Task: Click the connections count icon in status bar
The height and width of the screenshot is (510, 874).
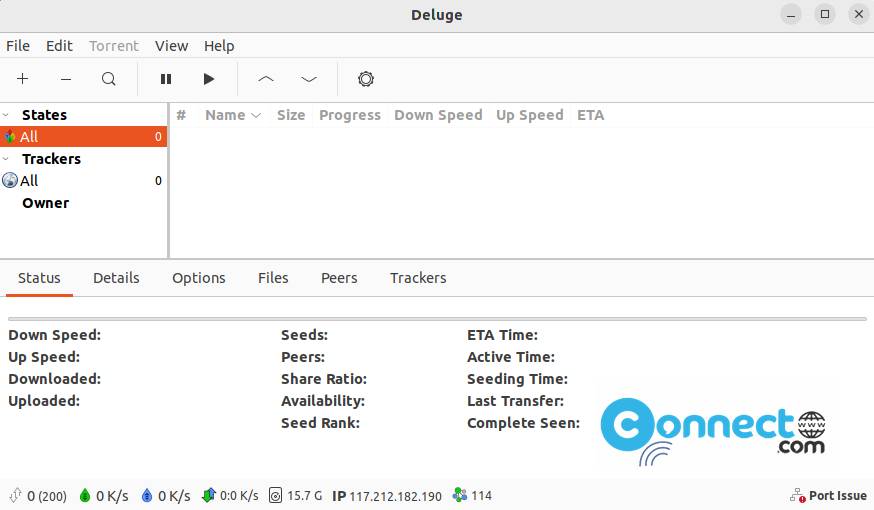Action: (x=15, y=495)
